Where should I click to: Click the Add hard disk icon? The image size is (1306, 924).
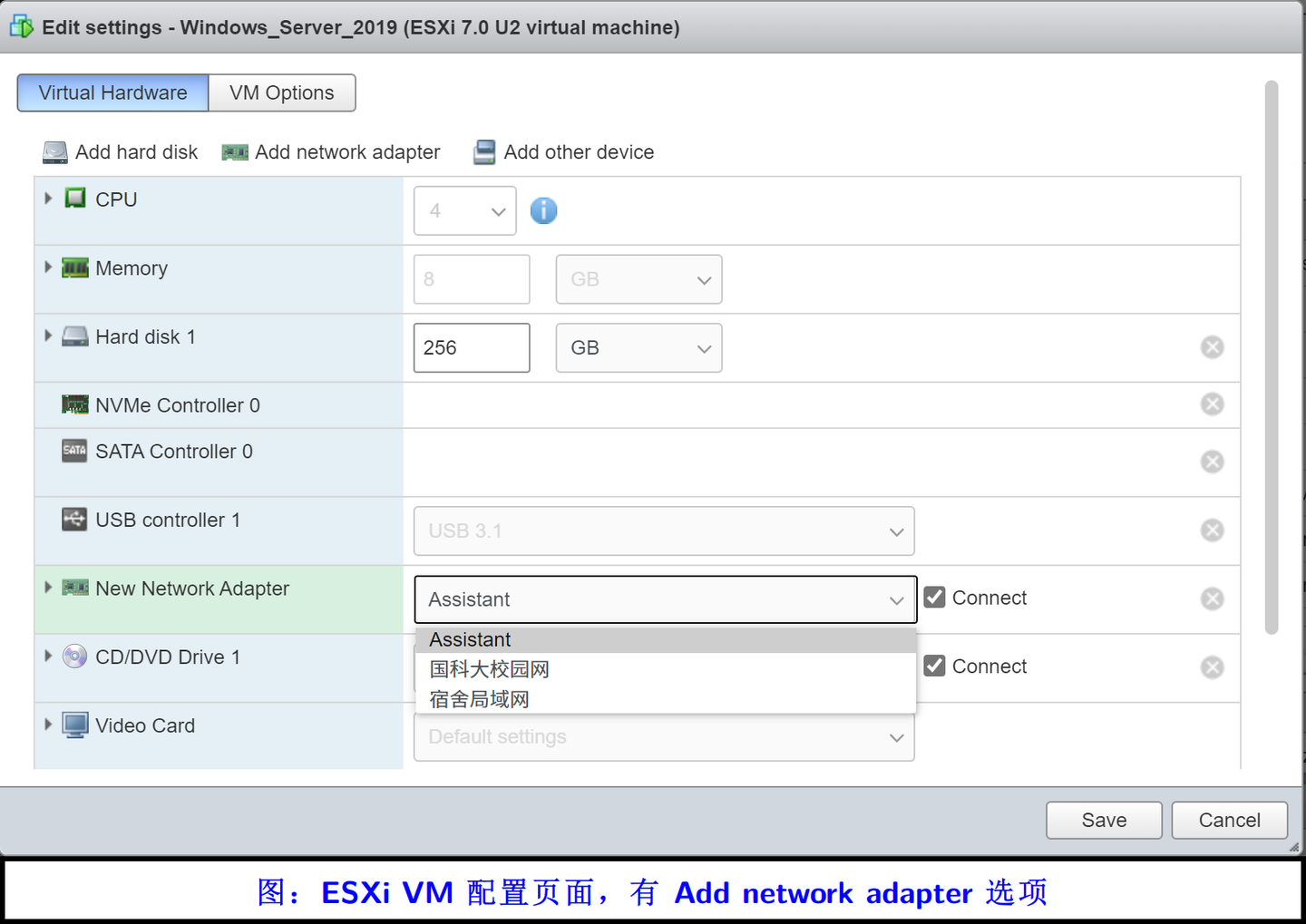click(x=54, y=151)
